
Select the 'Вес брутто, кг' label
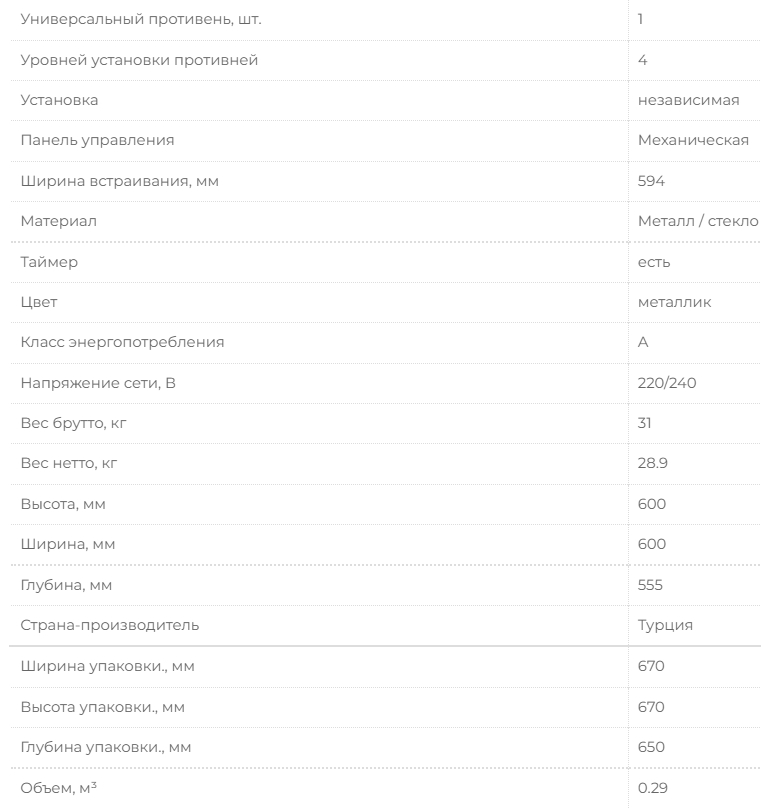coord(74,423)
